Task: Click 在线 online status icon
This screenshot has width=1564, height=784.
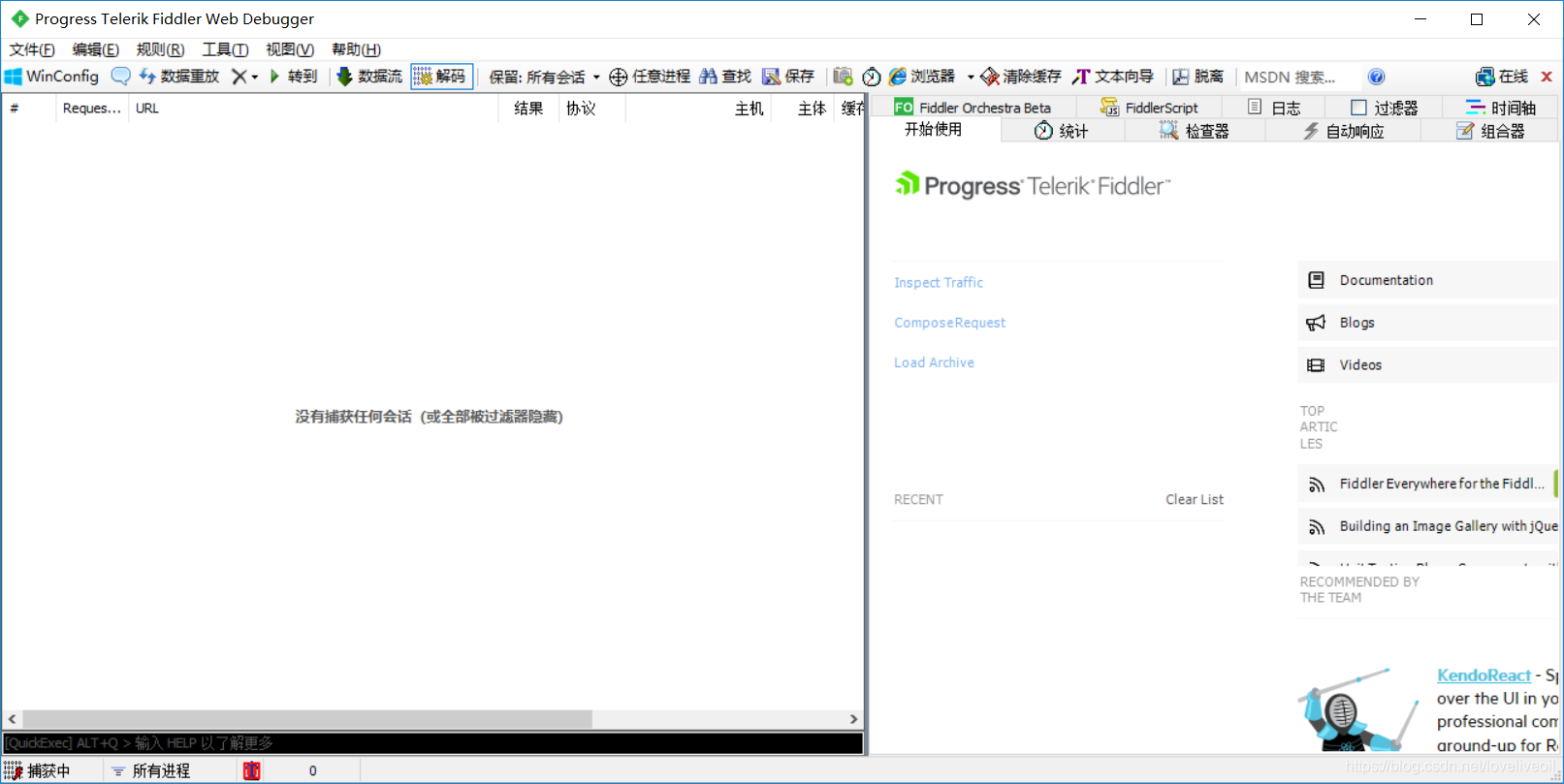Action: [1502, 77]
